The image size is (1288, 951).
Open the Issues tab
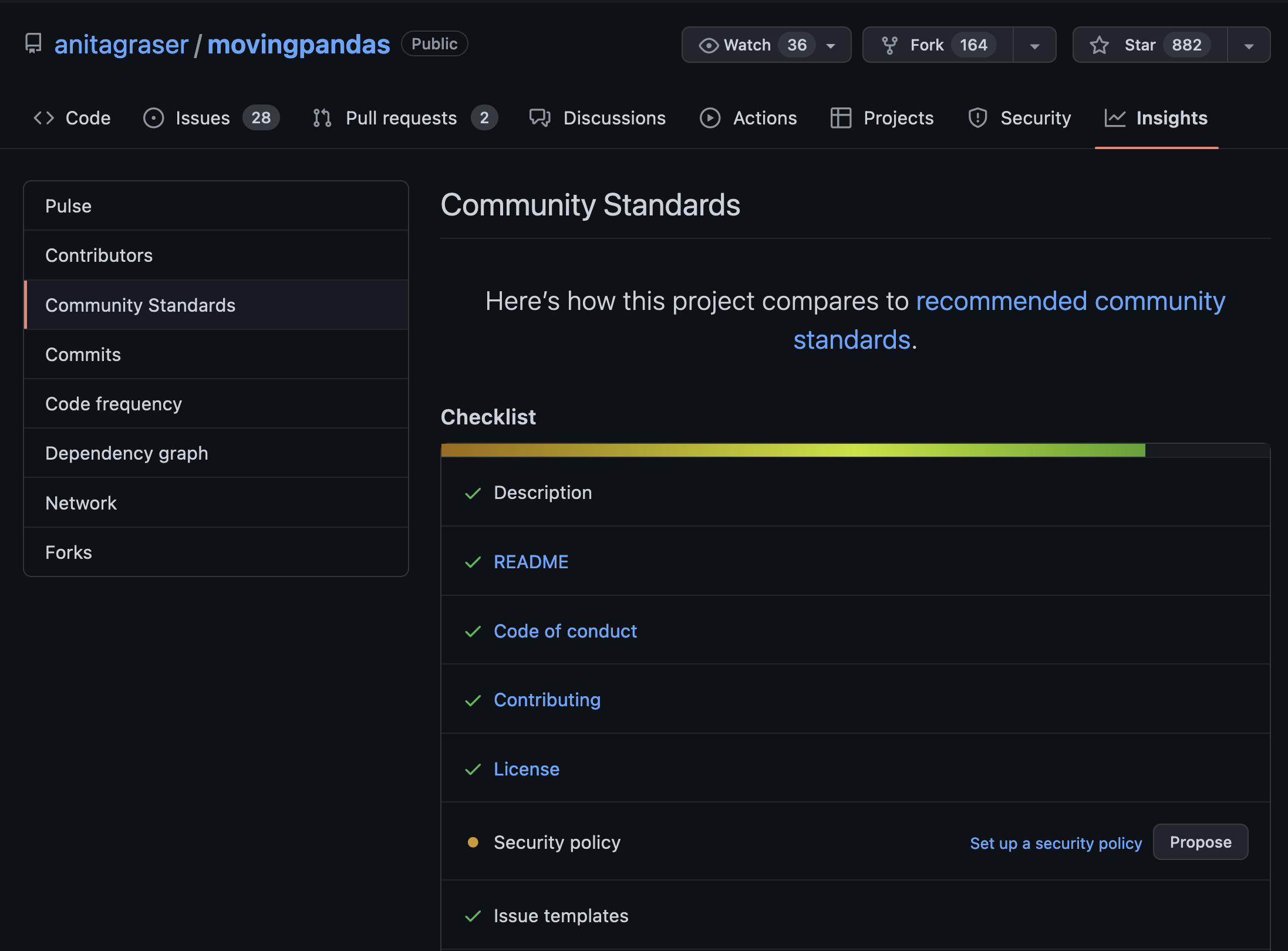(x=211, y=118)
